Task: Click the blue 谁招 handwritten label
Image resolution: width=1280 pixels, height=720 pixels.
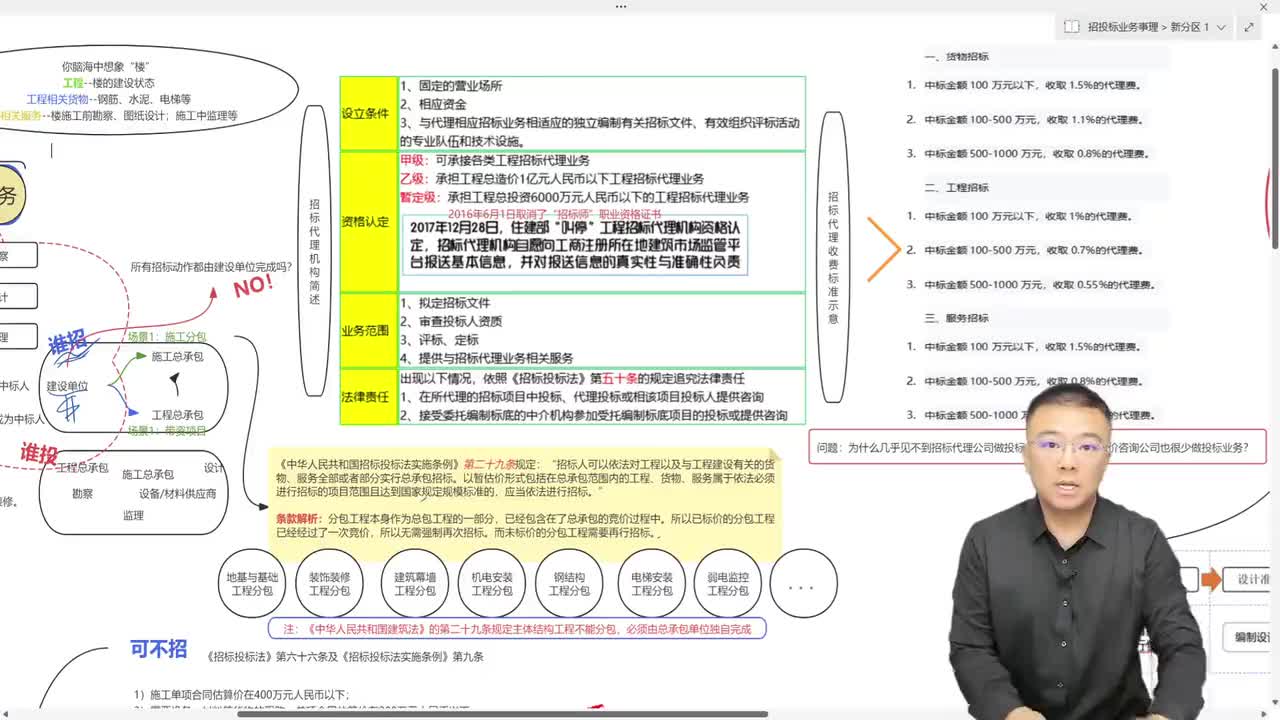Action: click(x=68, y=341)
